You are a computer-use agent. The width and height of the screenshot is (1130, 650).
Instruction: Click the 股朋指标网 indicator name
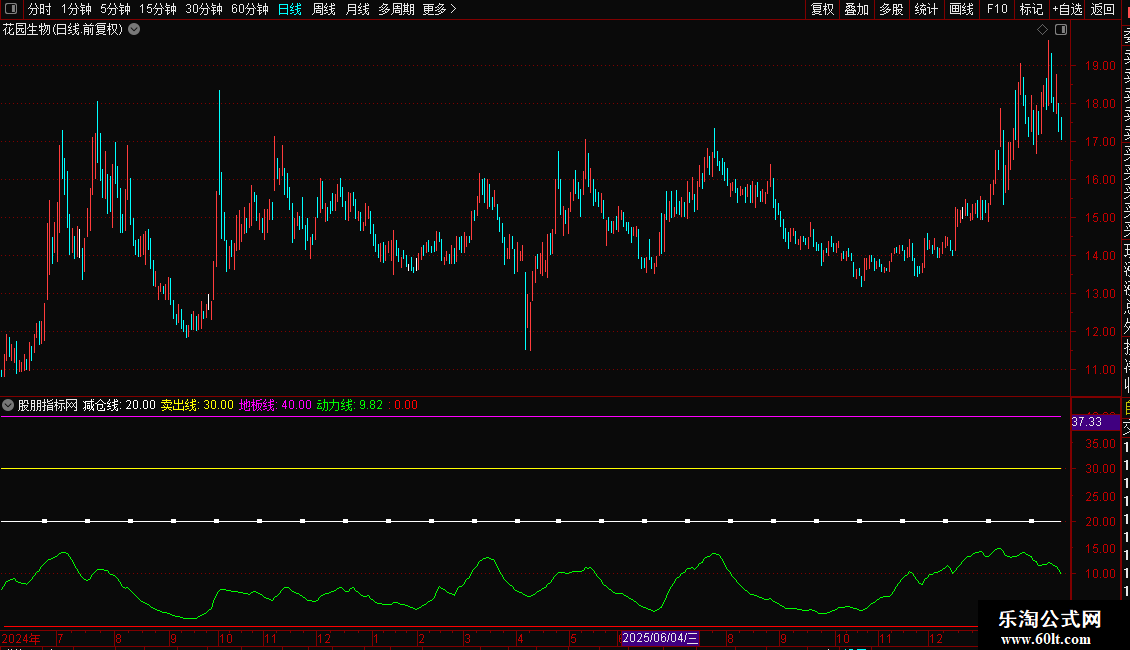tap(48, 405)
